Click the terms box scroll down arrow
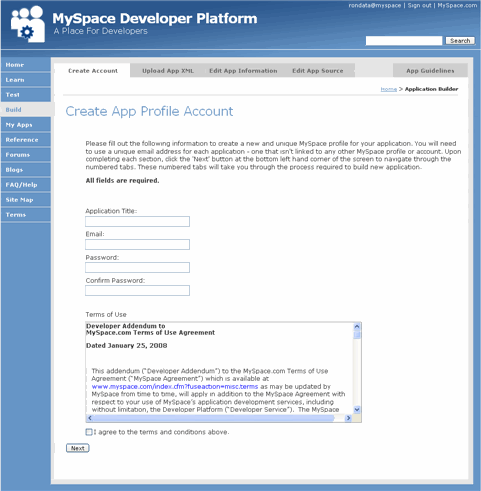This screenshot has width=481, height=491. [x=357, y=410]
